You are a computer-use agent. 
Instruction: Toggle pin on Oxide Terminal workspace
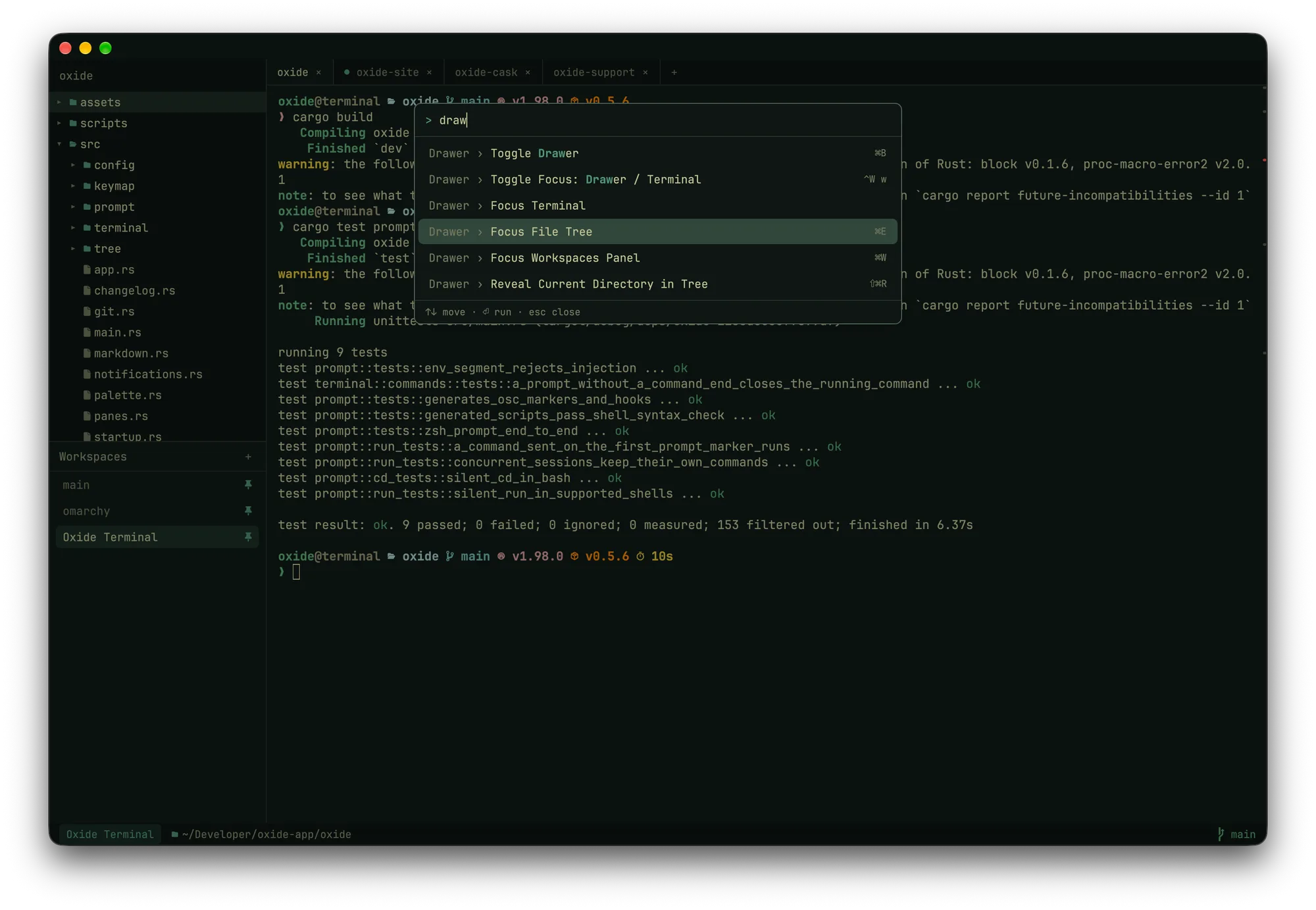(248, 538)
